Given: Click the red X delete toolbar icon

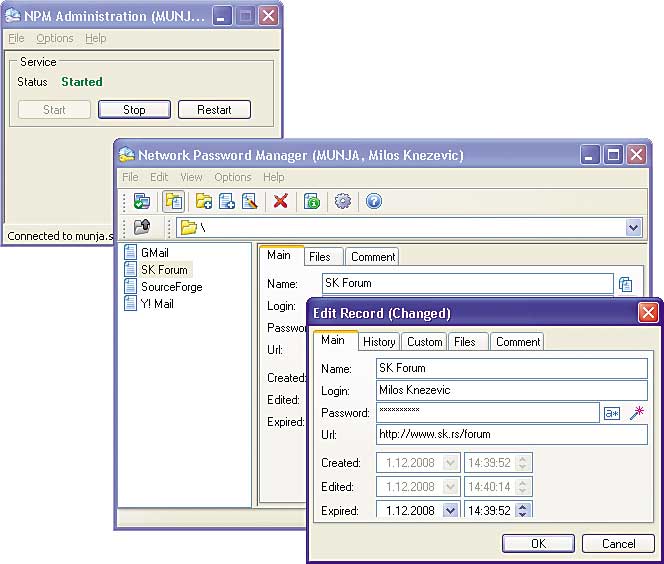Looking at the screenshot, I should coord(280,202).
